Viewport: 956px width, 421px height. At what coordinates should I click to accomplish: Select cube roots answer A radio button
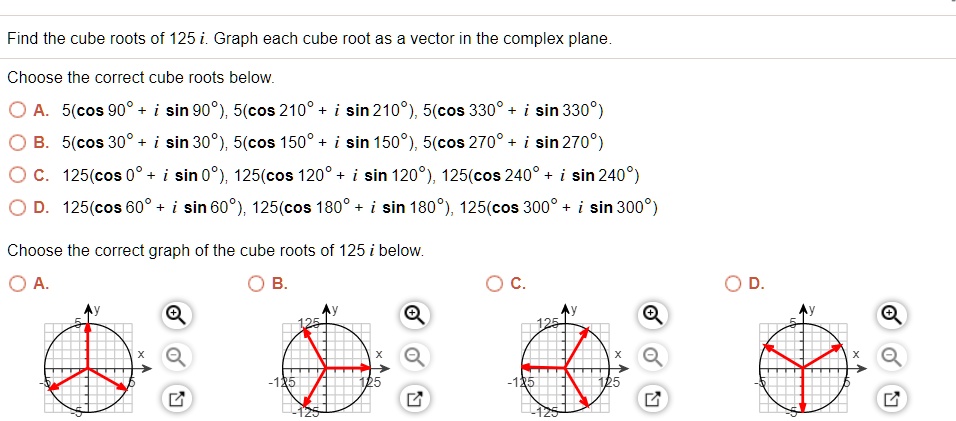tap(17, 110)
